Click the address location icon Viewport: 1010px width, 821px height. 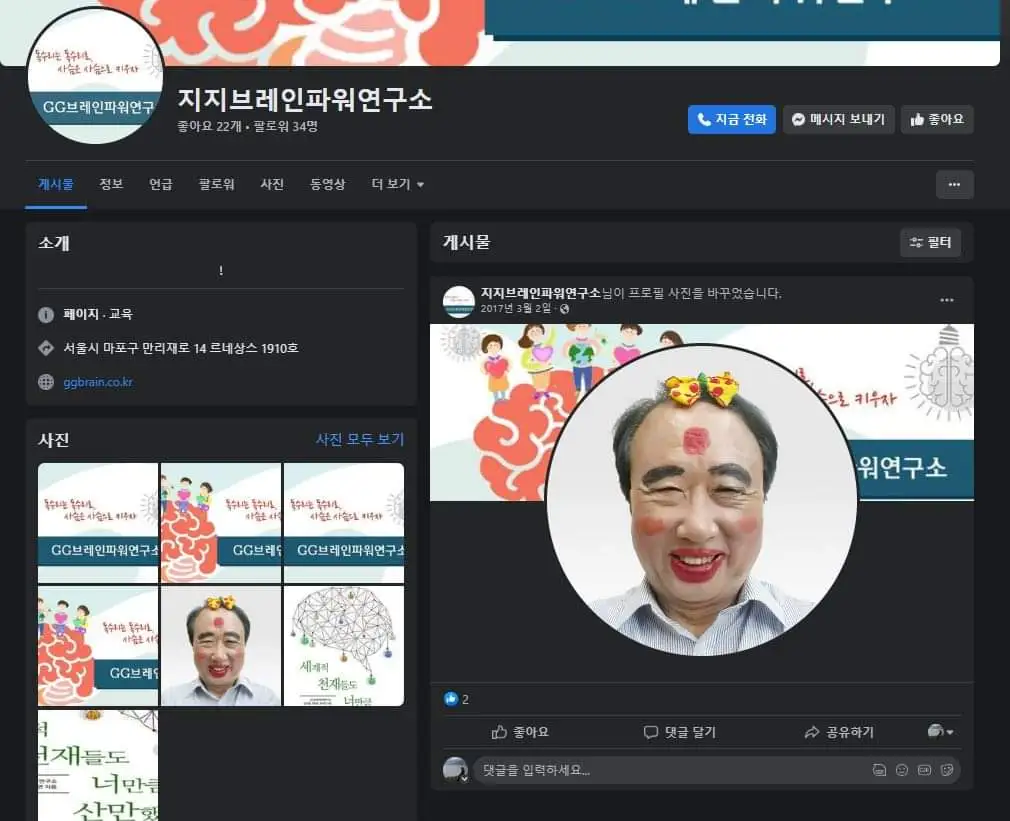(46, 348)
